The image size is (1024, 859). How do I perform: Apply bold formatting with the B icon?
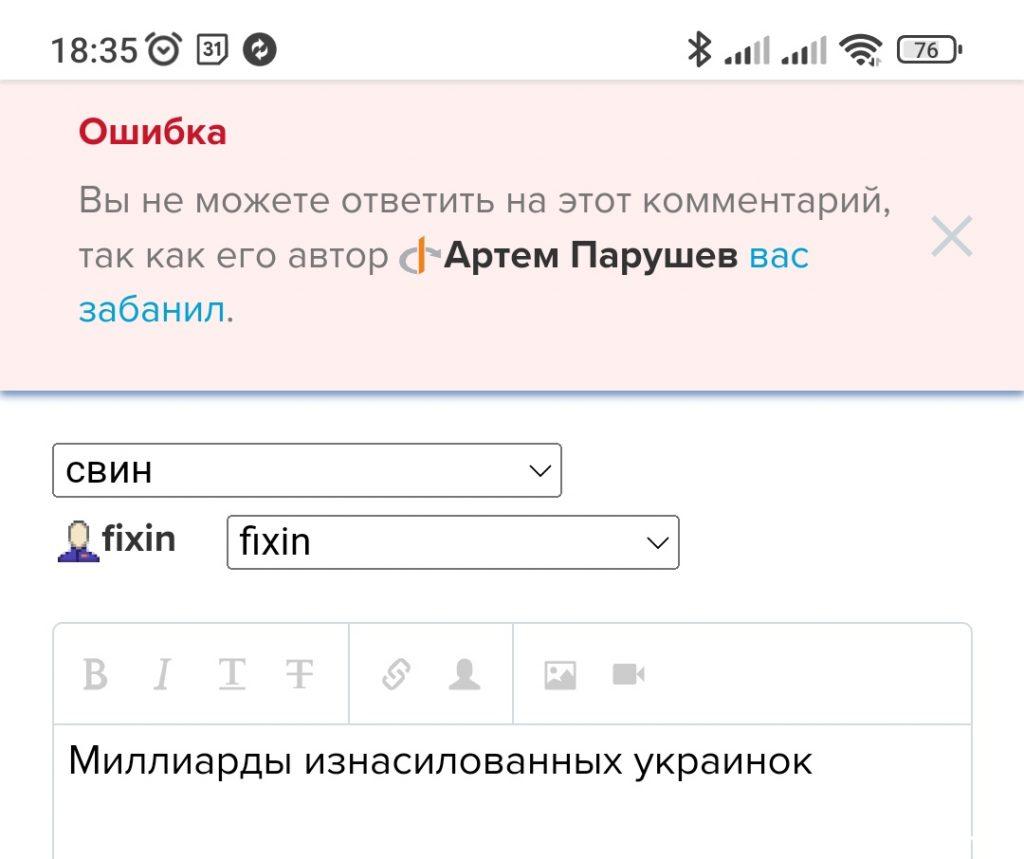click(95, 674)
